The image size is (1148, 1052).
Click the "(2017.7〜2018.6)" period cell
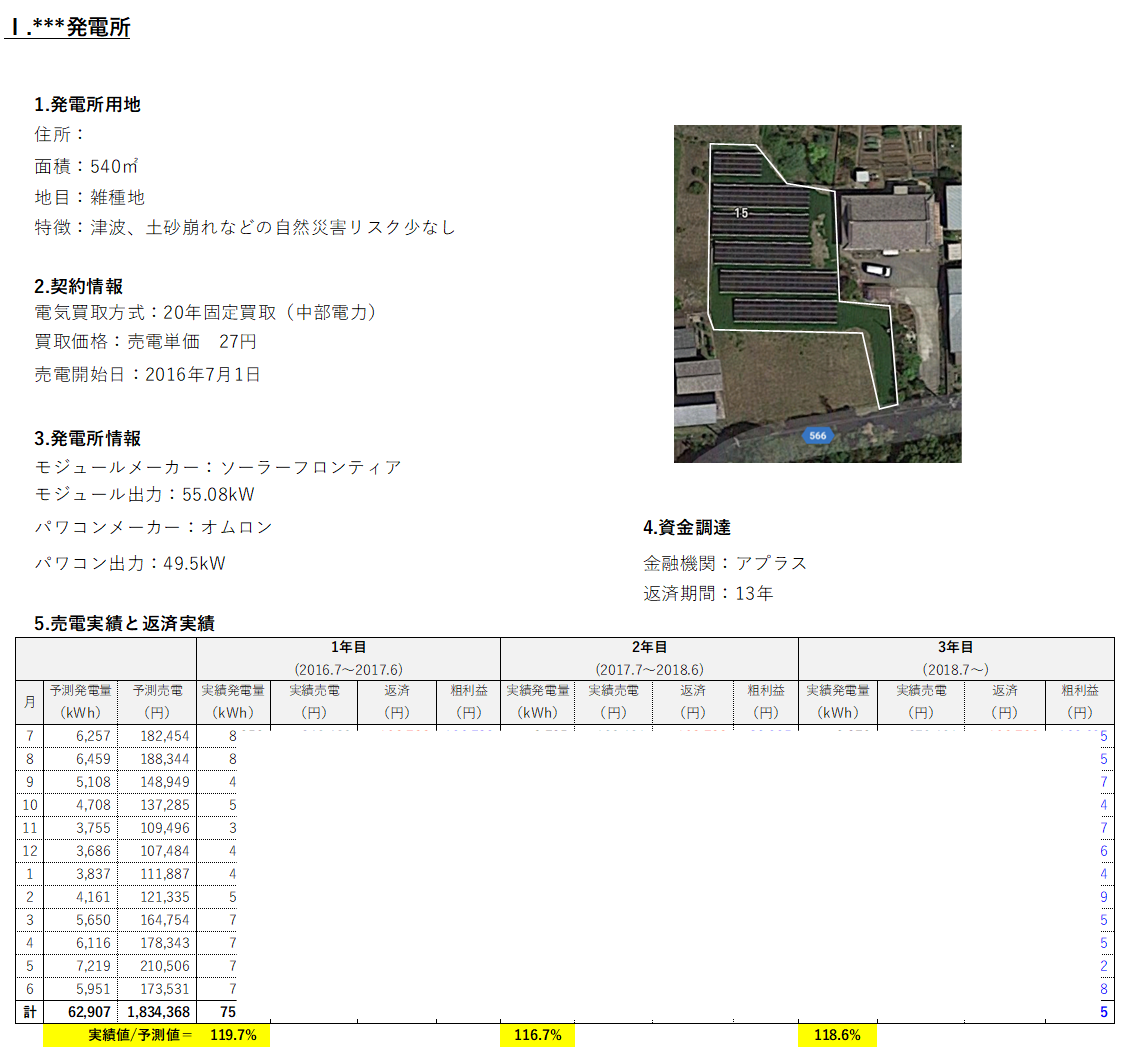click(x=649, y=670)
